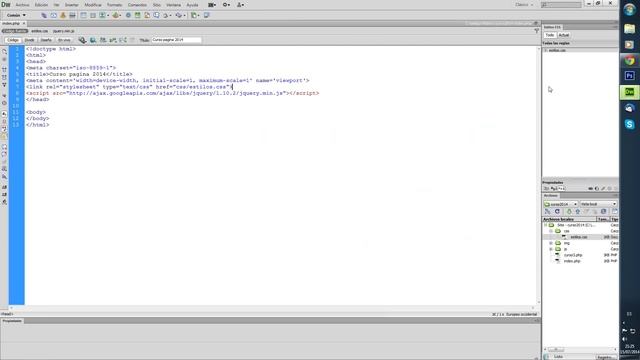Insert a table icon
Image resolution: width=640 pixels, height=360 pixels.
pyautogui.click(x=83, y=15)
